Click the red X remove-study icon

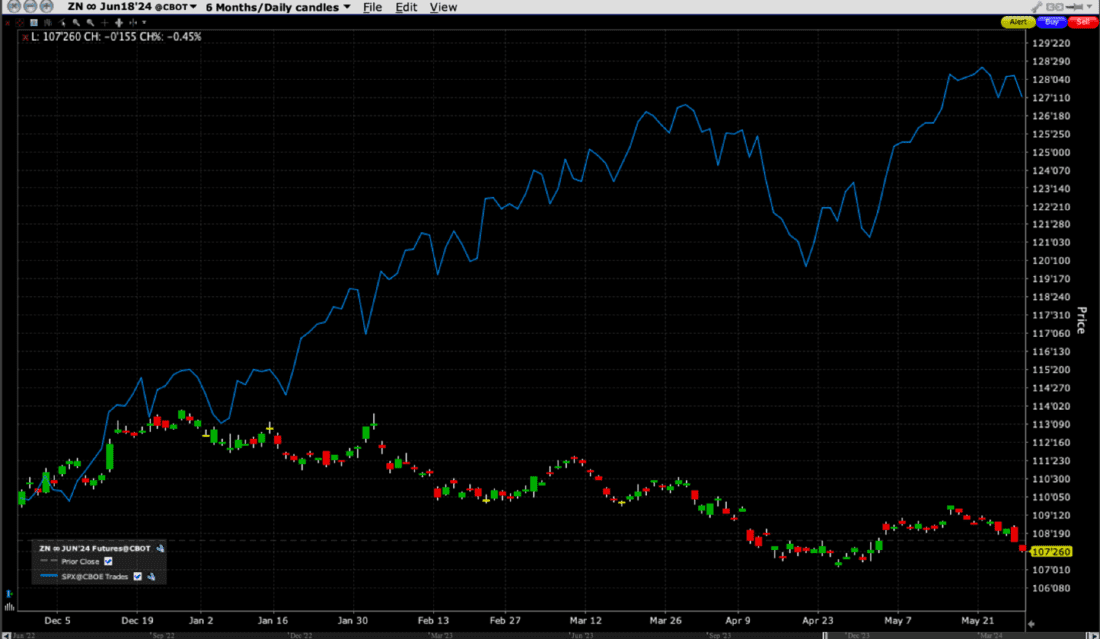(x=8, y=21)
